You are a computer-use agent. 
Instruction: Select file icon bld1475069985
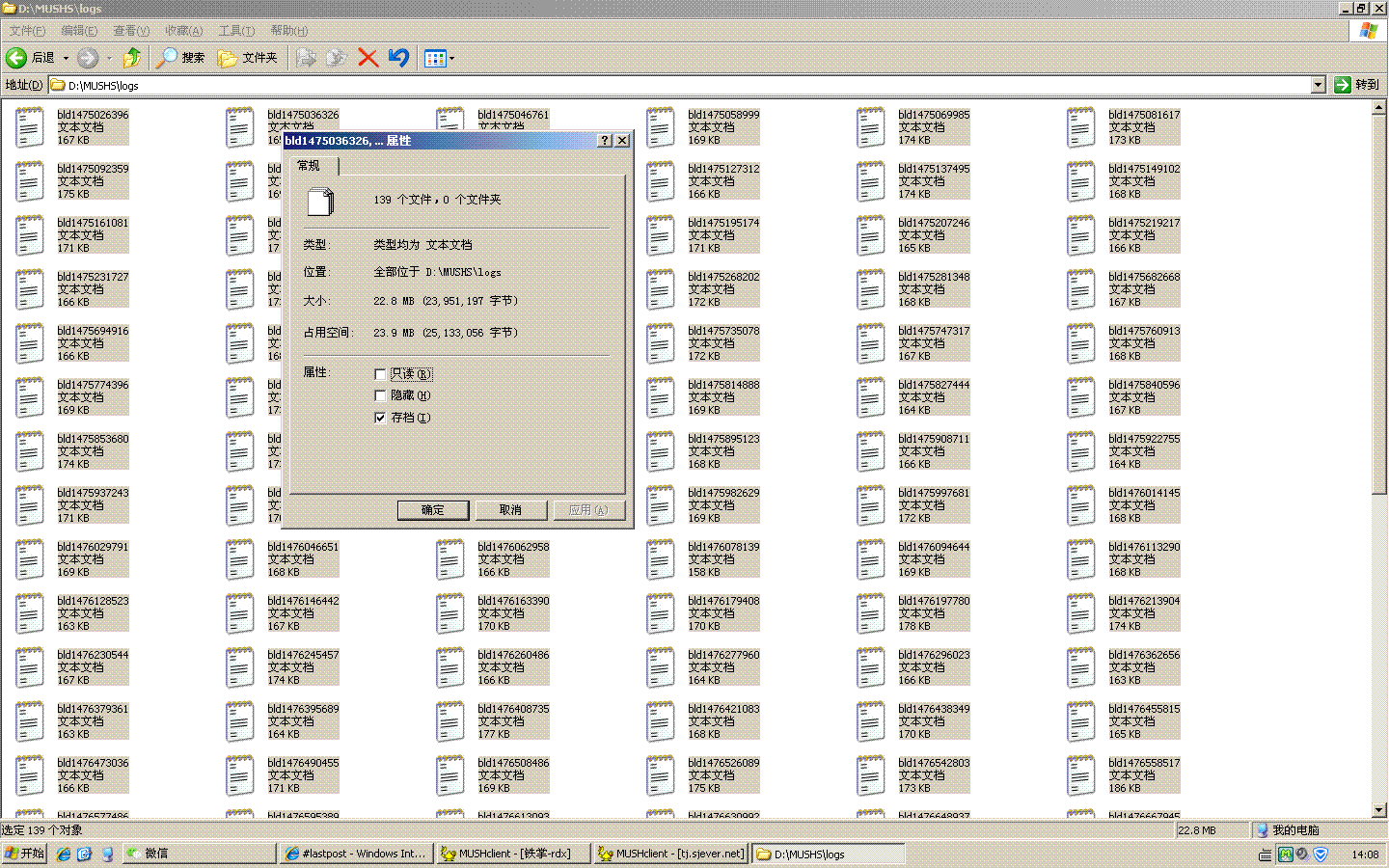(871, 127)
